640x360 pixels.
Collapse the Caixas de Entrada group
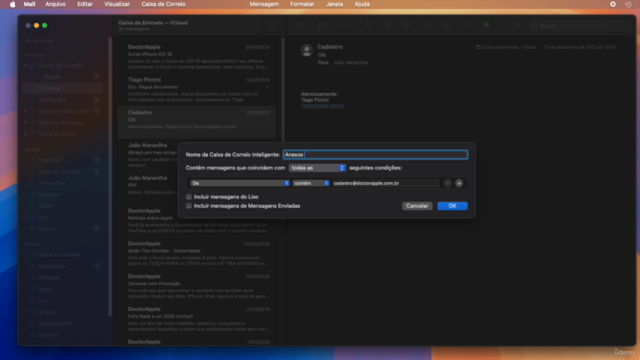[x=26, y=65]
